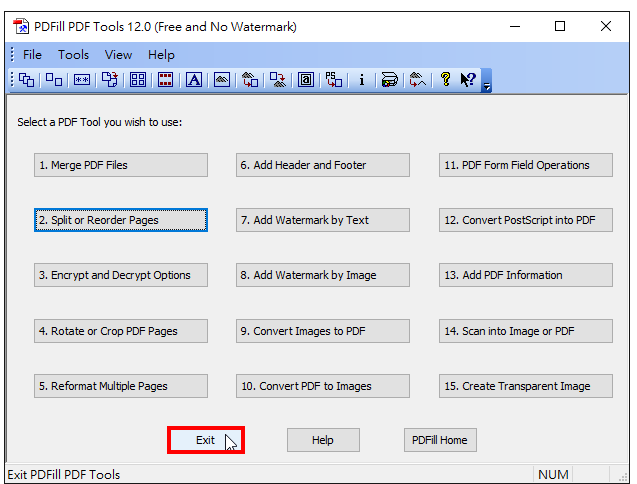Screen dimensions: 637x484
Task: Click the PS PostScript conversion toolbar icon
Action: 334,80
